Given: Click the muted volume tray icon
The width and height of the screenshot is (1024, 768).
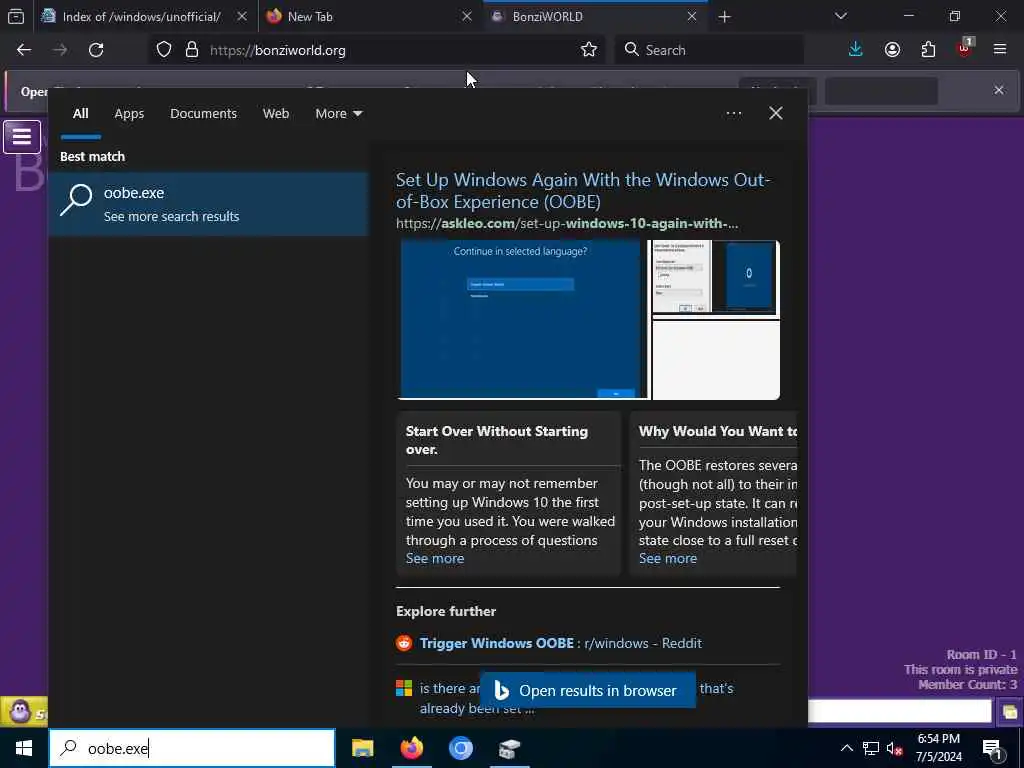Looking at the screenshot, I should click(x=894, y=748).
